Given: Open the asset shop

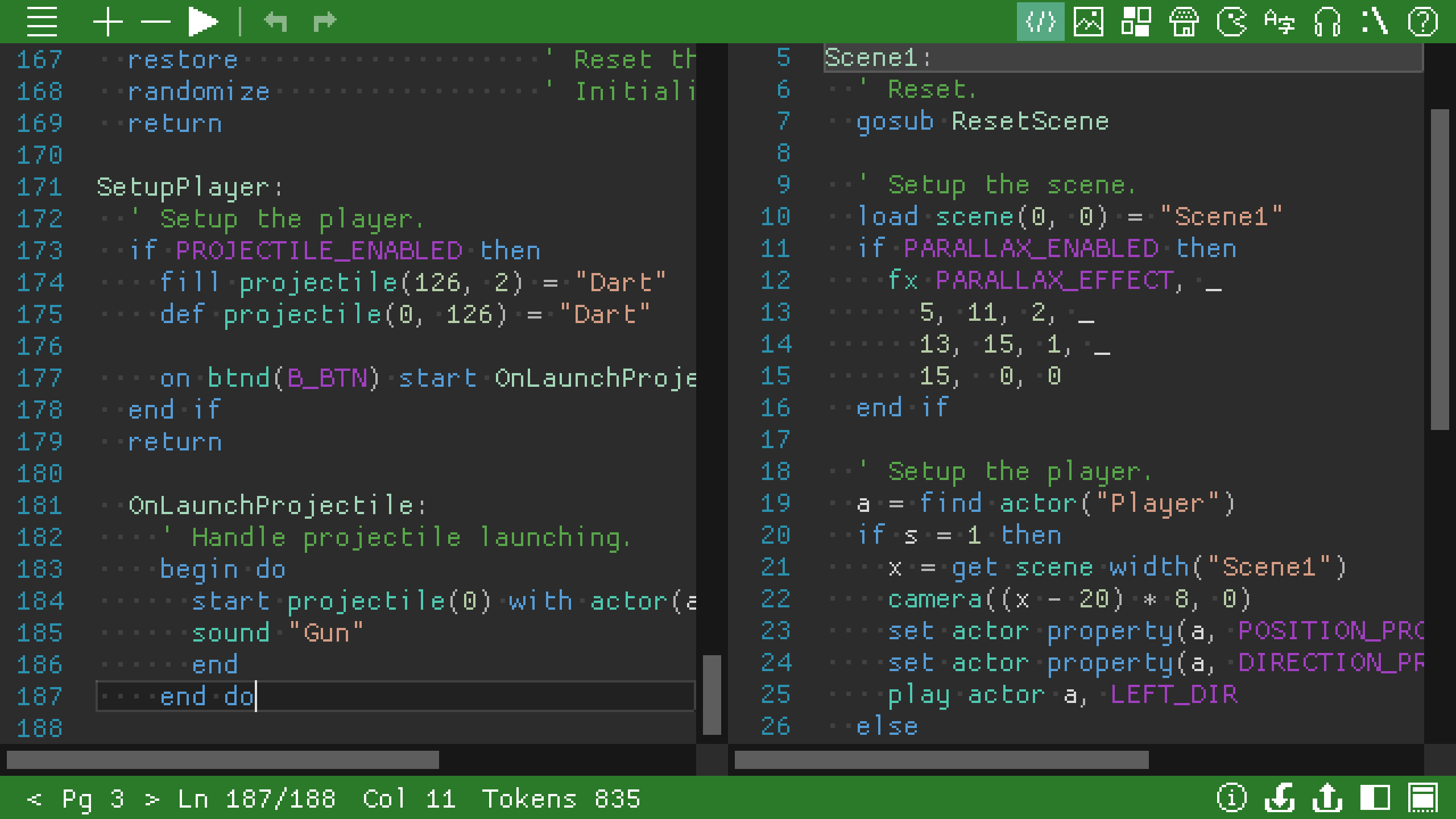Looking at the screenshot, I should tap(1183, 22).
